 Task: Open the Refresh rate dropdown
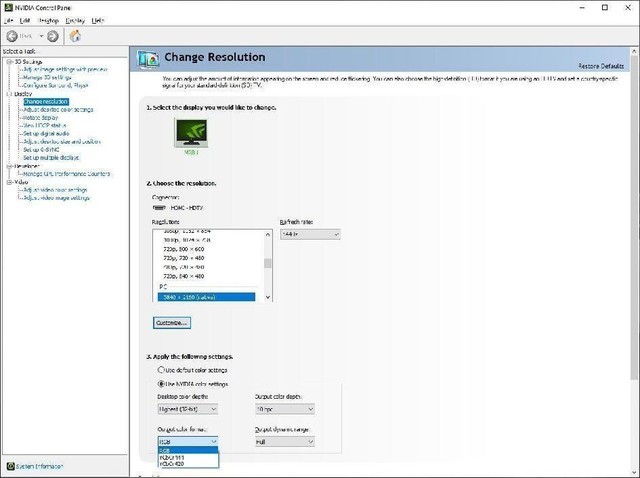[x=310, y=234]
